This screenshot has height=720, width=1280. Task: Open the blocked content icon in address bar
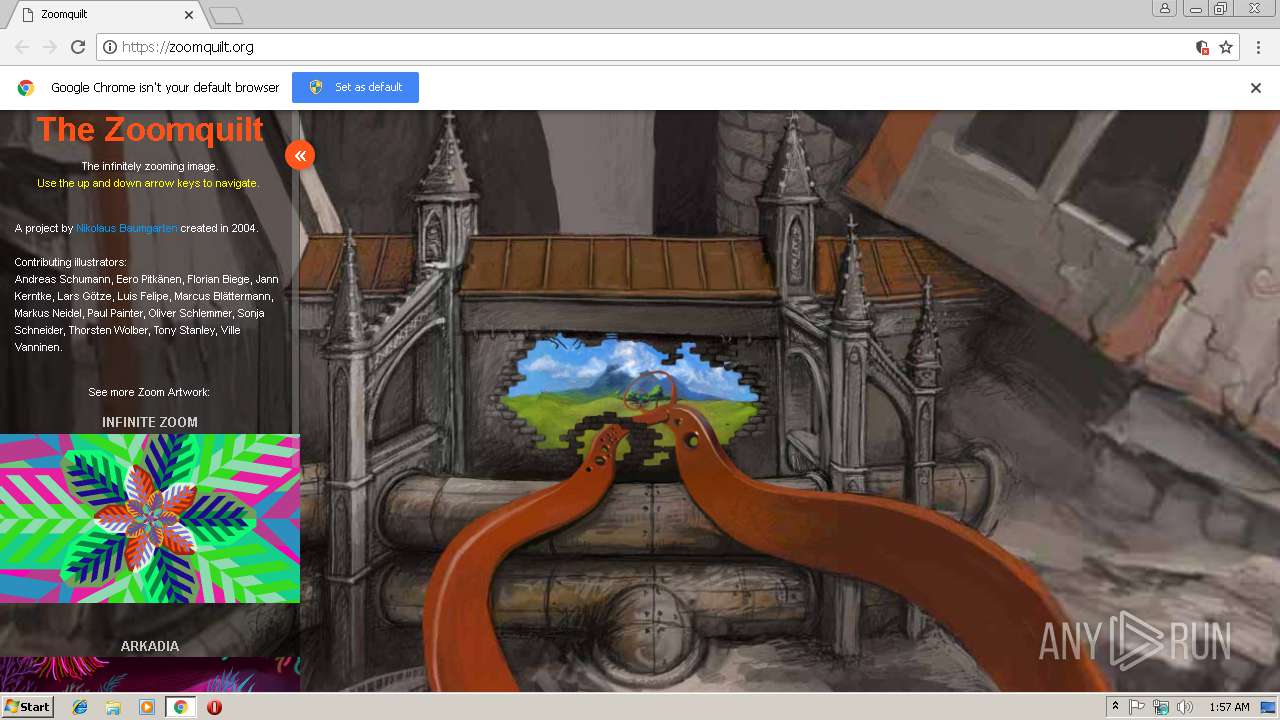point(1202,47)
